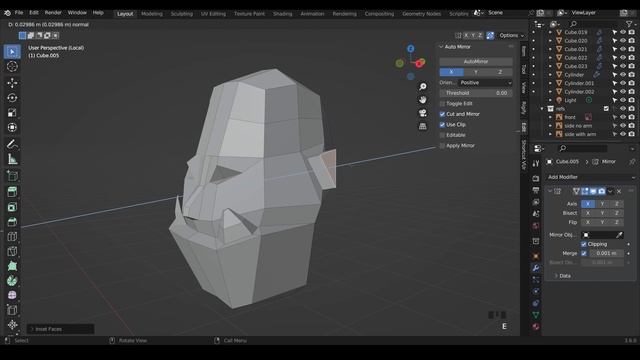Adjust the Threshold slider field
640x360 pixels.
[x=476, y=93]
